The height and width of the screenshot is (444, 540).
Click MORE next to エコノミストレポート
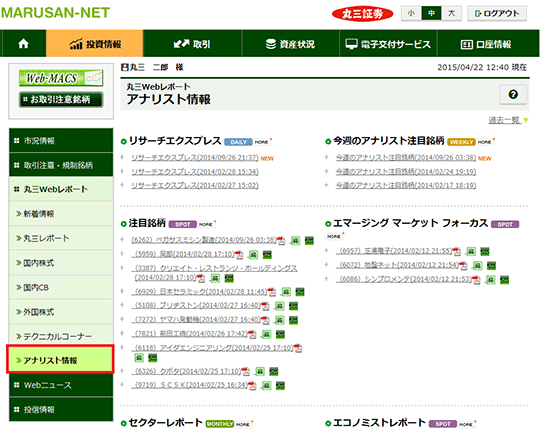[466, 424]
